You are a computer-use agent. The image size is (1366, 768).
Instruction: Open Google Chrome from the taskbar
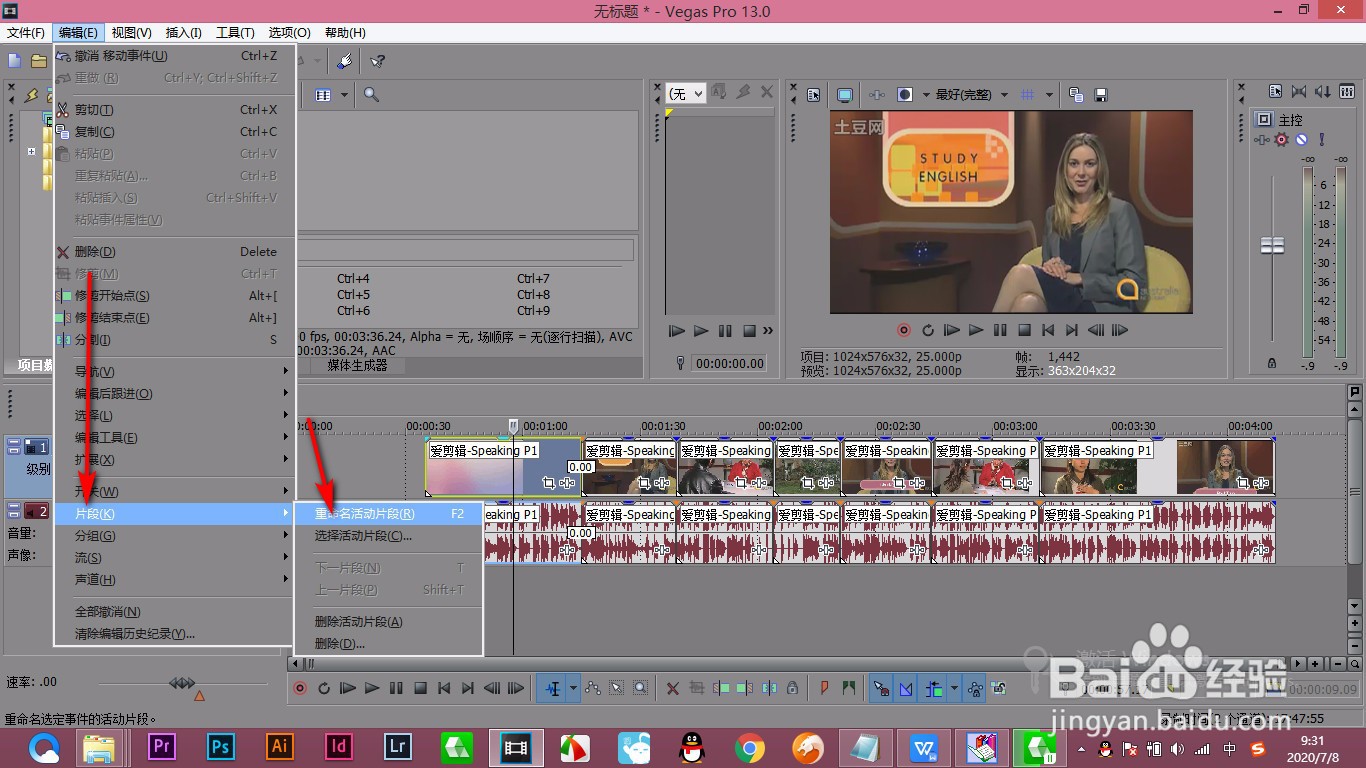click(x=749, y=747)
